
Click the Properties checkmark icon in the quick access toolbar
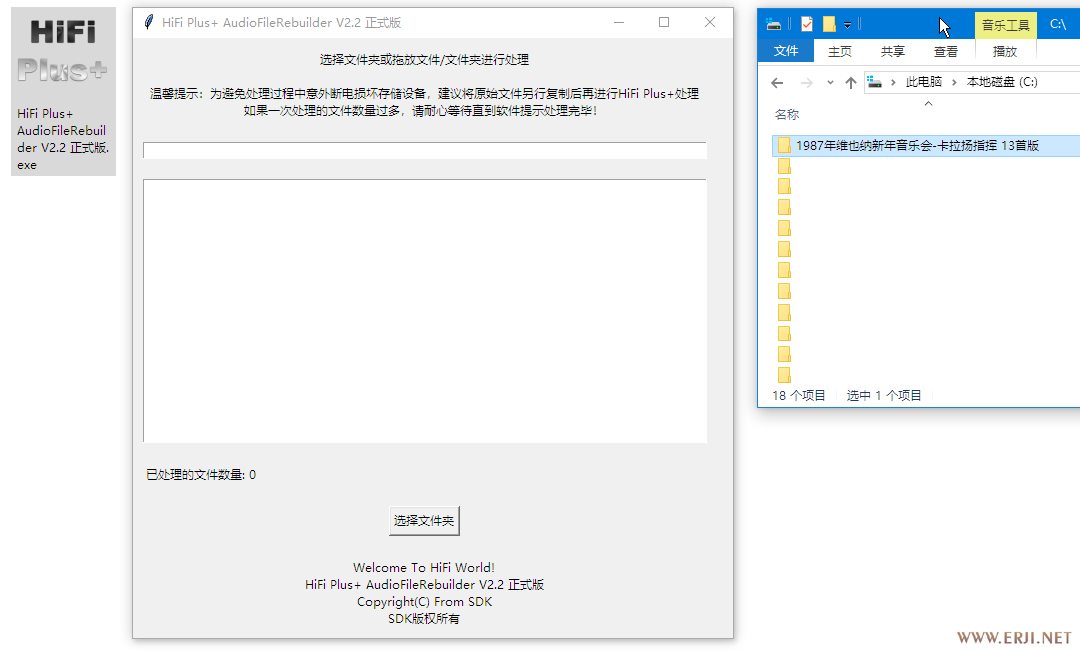pos(807,24)
